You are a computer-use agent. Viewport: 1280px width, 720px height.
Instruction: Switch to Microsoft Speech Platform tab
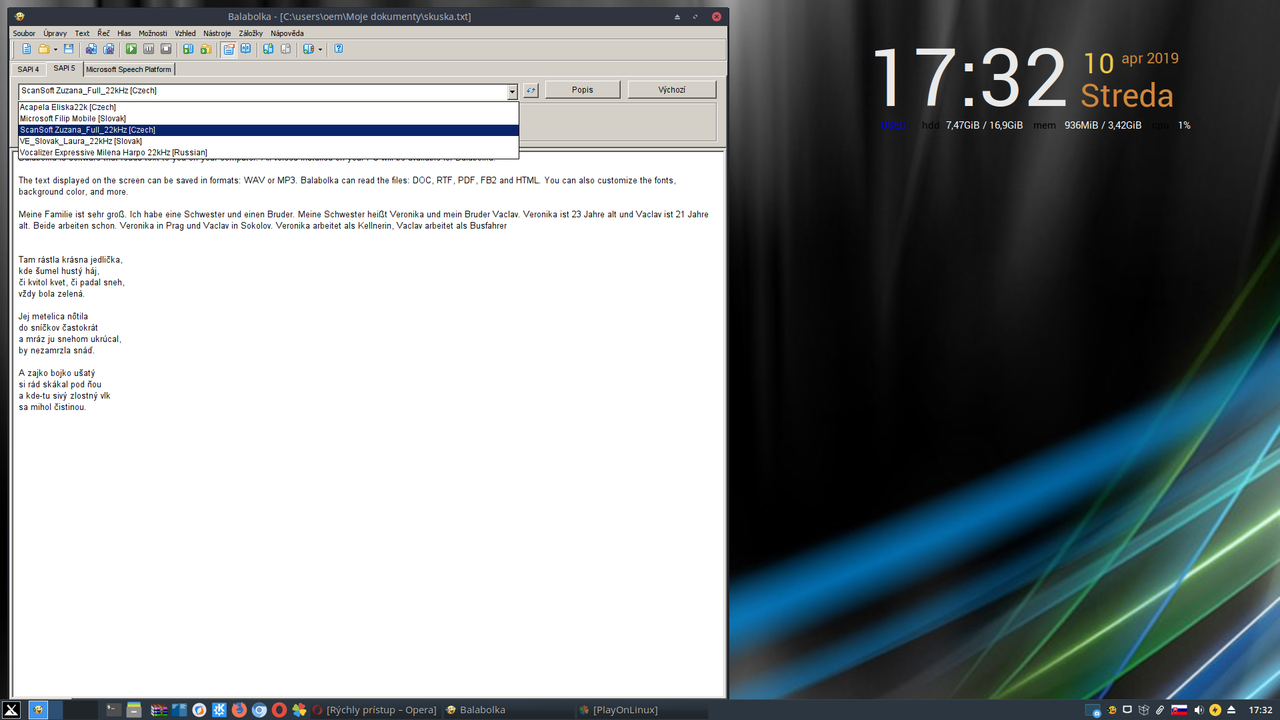click(x=129, y=69)
